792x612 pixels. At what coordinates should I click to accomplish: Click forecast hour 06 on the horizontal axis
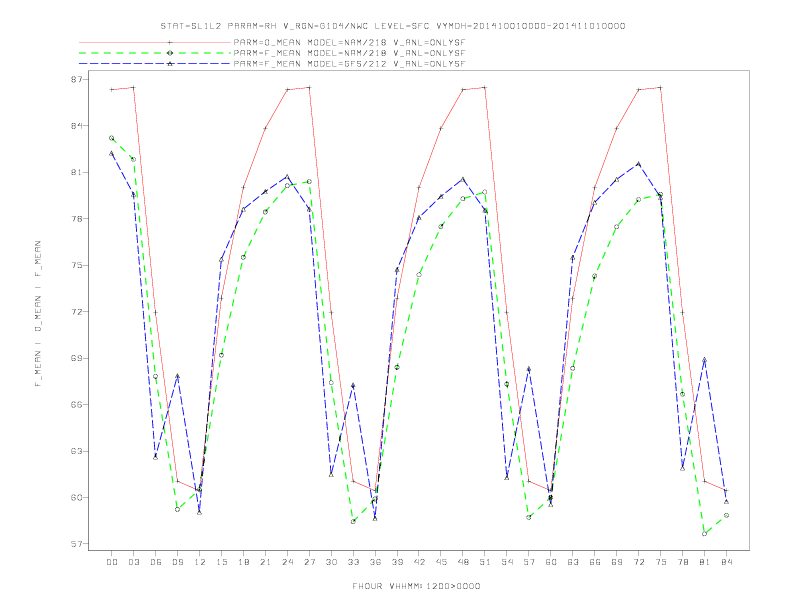[x=156, y=562]
